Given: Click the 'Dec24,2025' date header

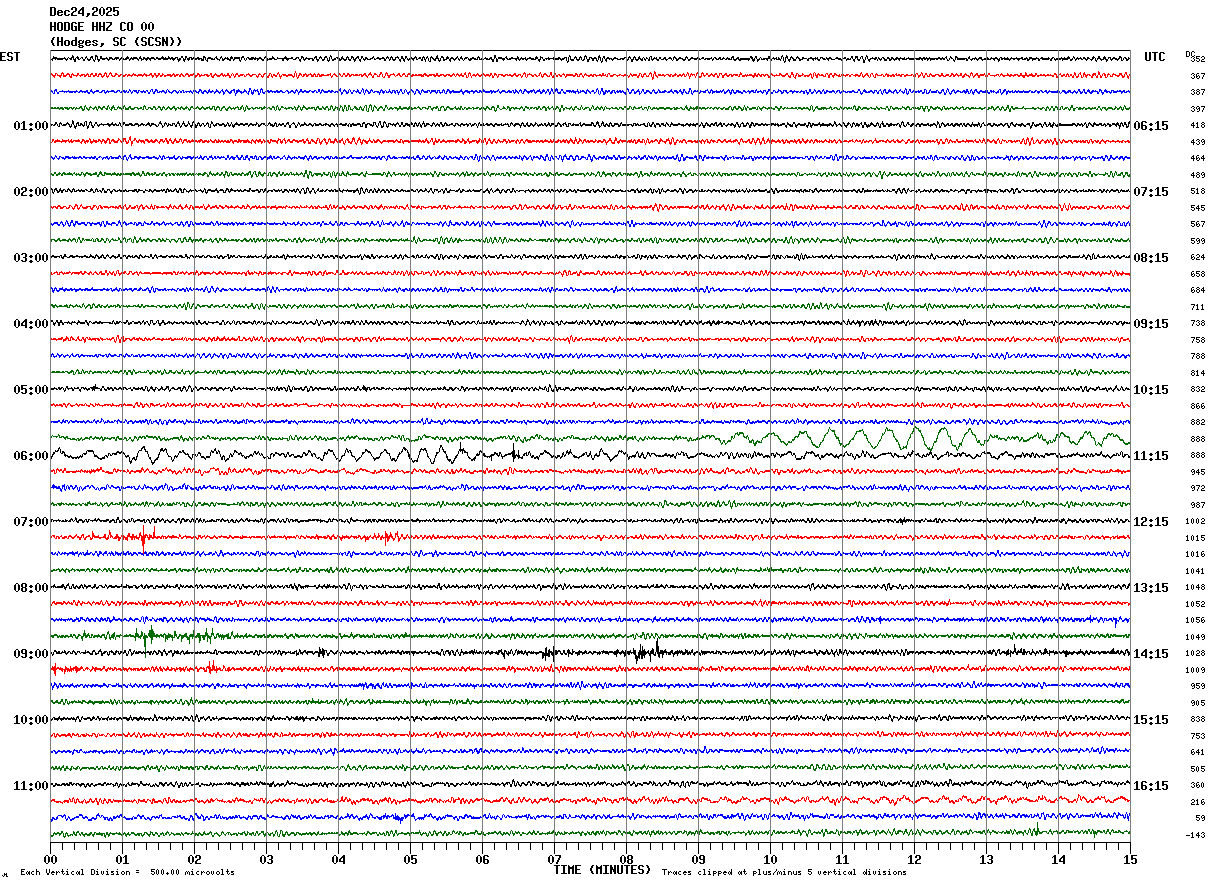Looking at the screenshot, I should 84,12.
